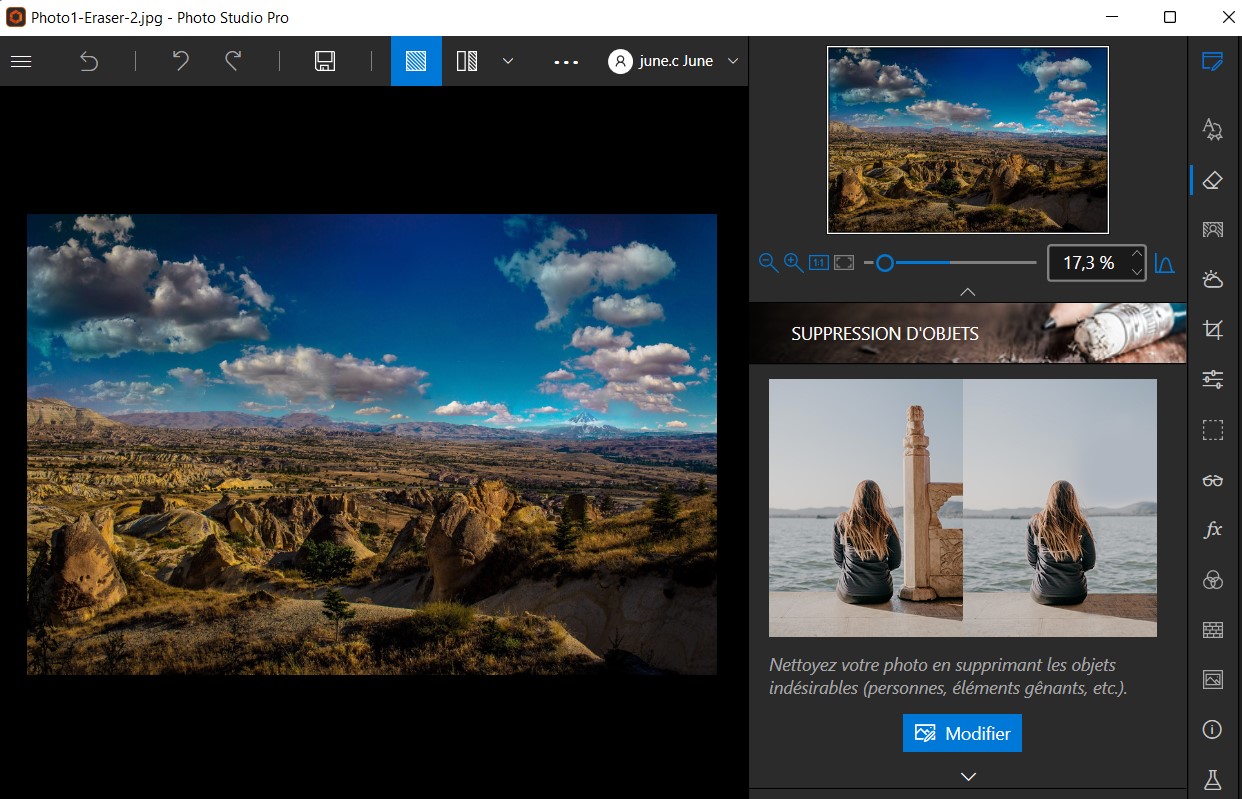Select the dashed rectangle selection tool
This screenshot has width=1242, height=799.
pos(1212,430)
